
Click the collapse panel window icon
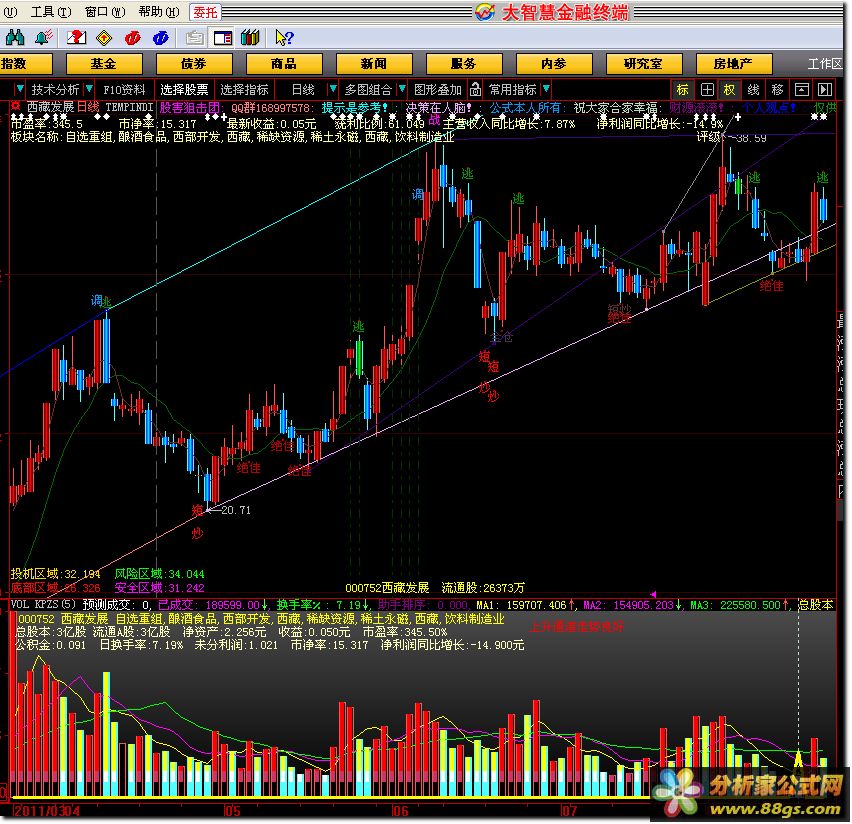tap(801, 89)
